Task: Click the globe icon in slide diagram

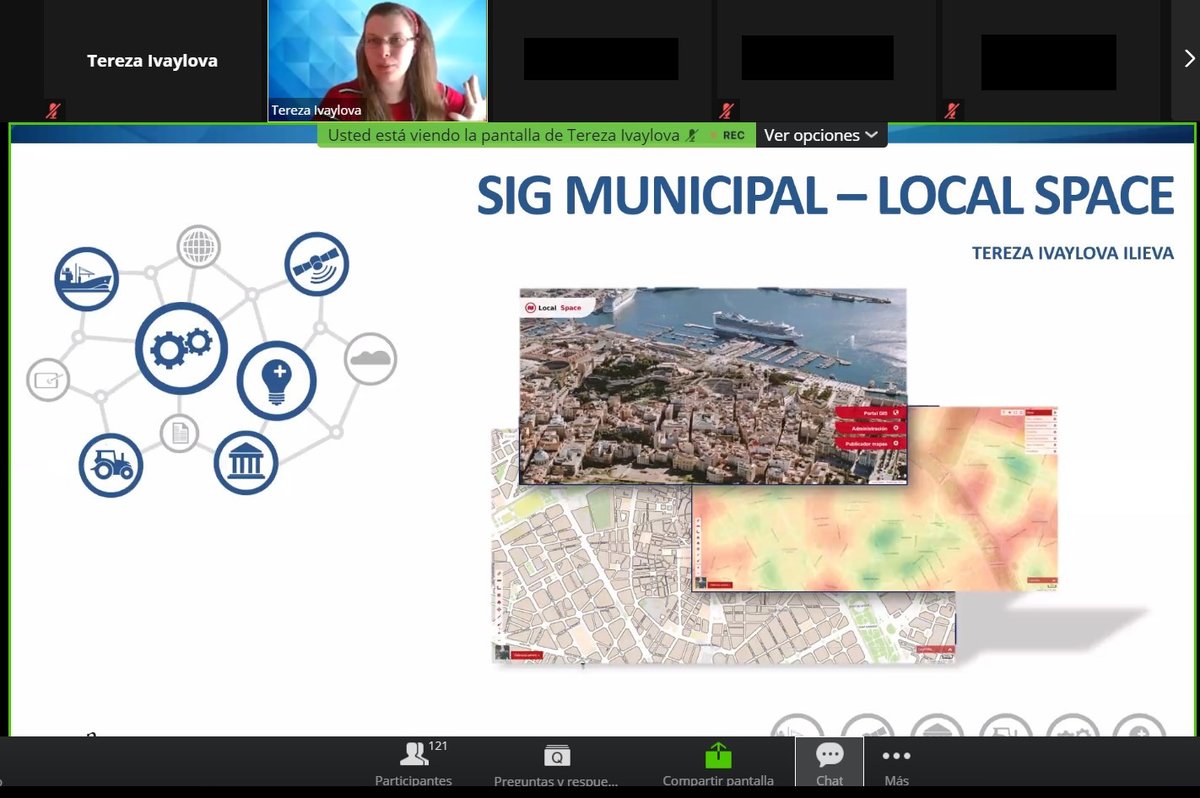Action: click(198, 246)
